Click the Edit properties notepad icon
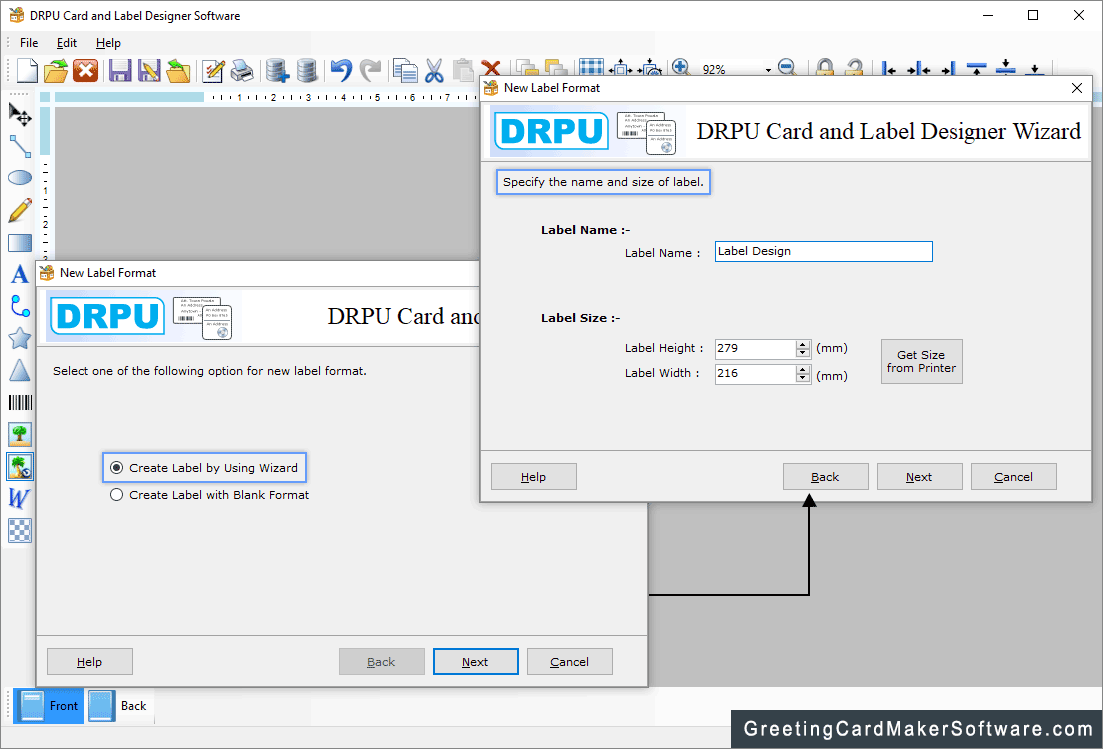Screen dimensions: 1103x749 pyautogui.click(x=212, y=70)
